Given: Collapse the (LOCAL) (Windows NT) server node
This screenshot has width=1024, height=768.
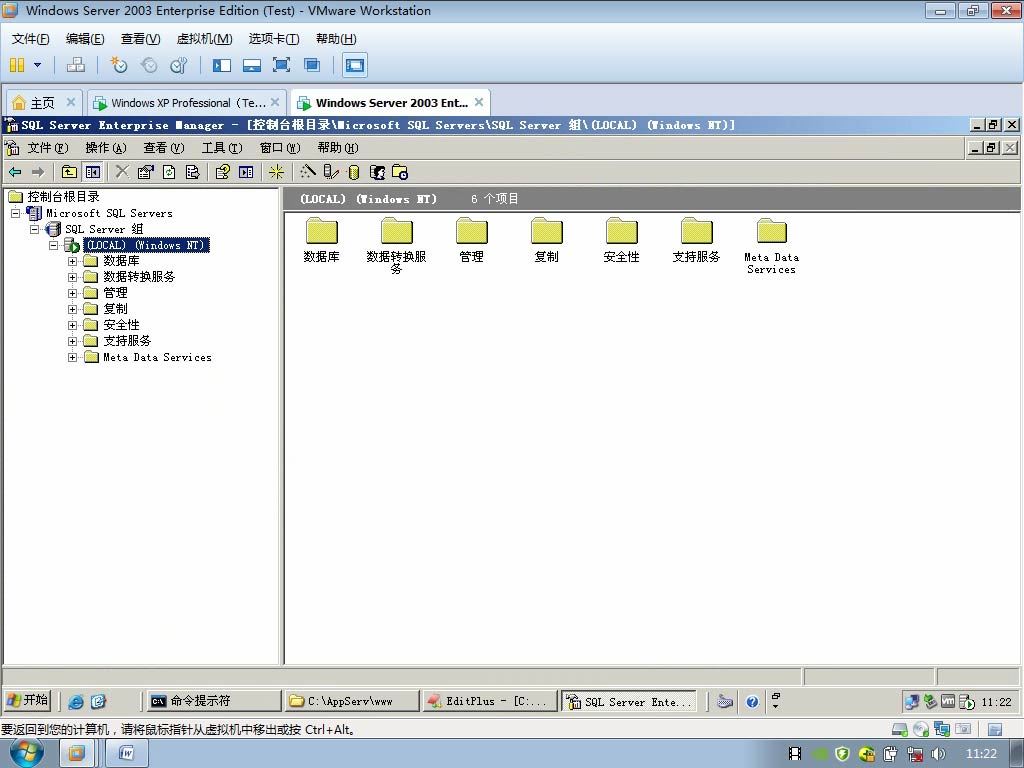Looking at the screenshot, I should coord(54,246).
